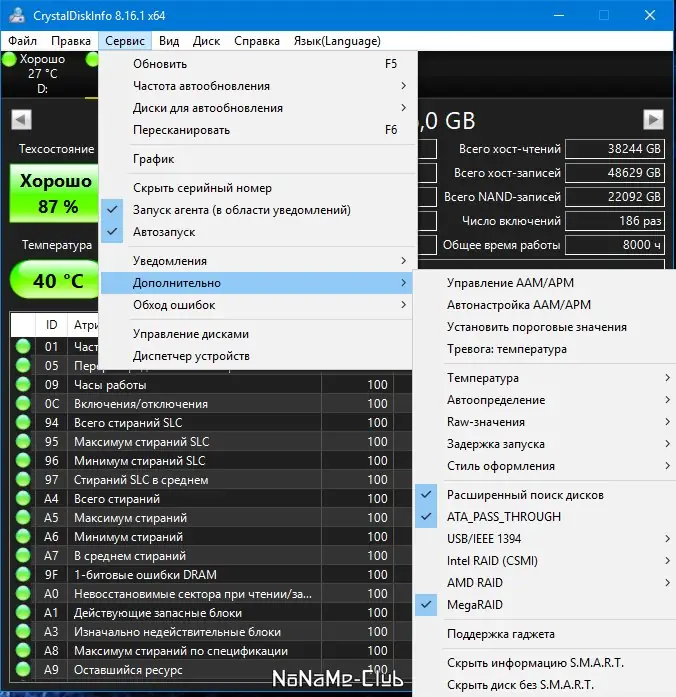Image resolution: width=676 pixels, height=697 pixels.
Task: Click green status dot for attribute A8
Action: coord(23,651)
